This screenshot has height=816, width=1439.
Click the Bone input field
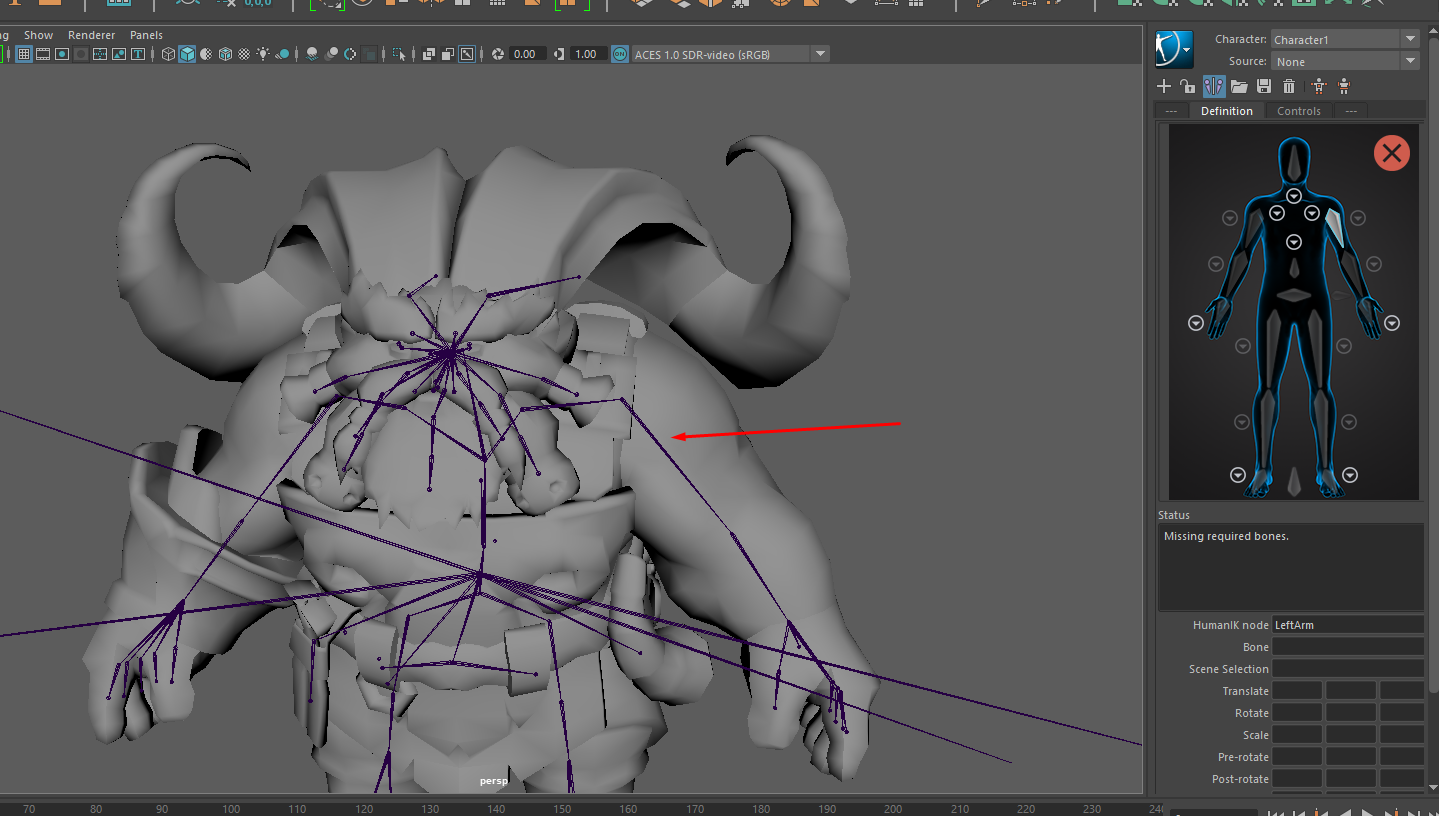(1347, 647)
